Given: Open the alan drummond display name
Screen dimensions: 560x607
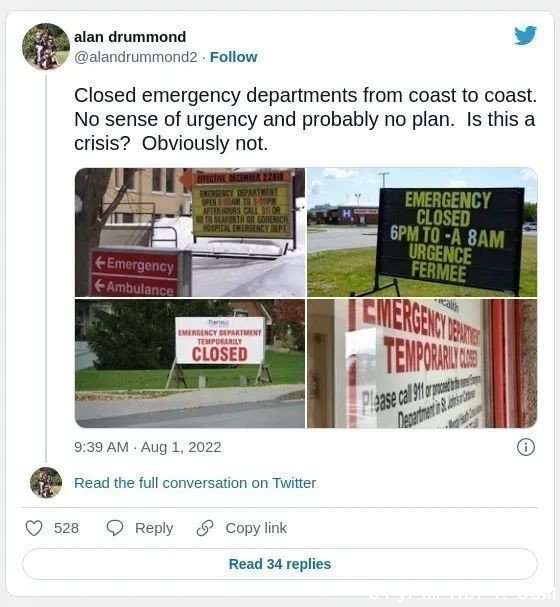Looking at the screenshot, I should click(x=130, y=37).
